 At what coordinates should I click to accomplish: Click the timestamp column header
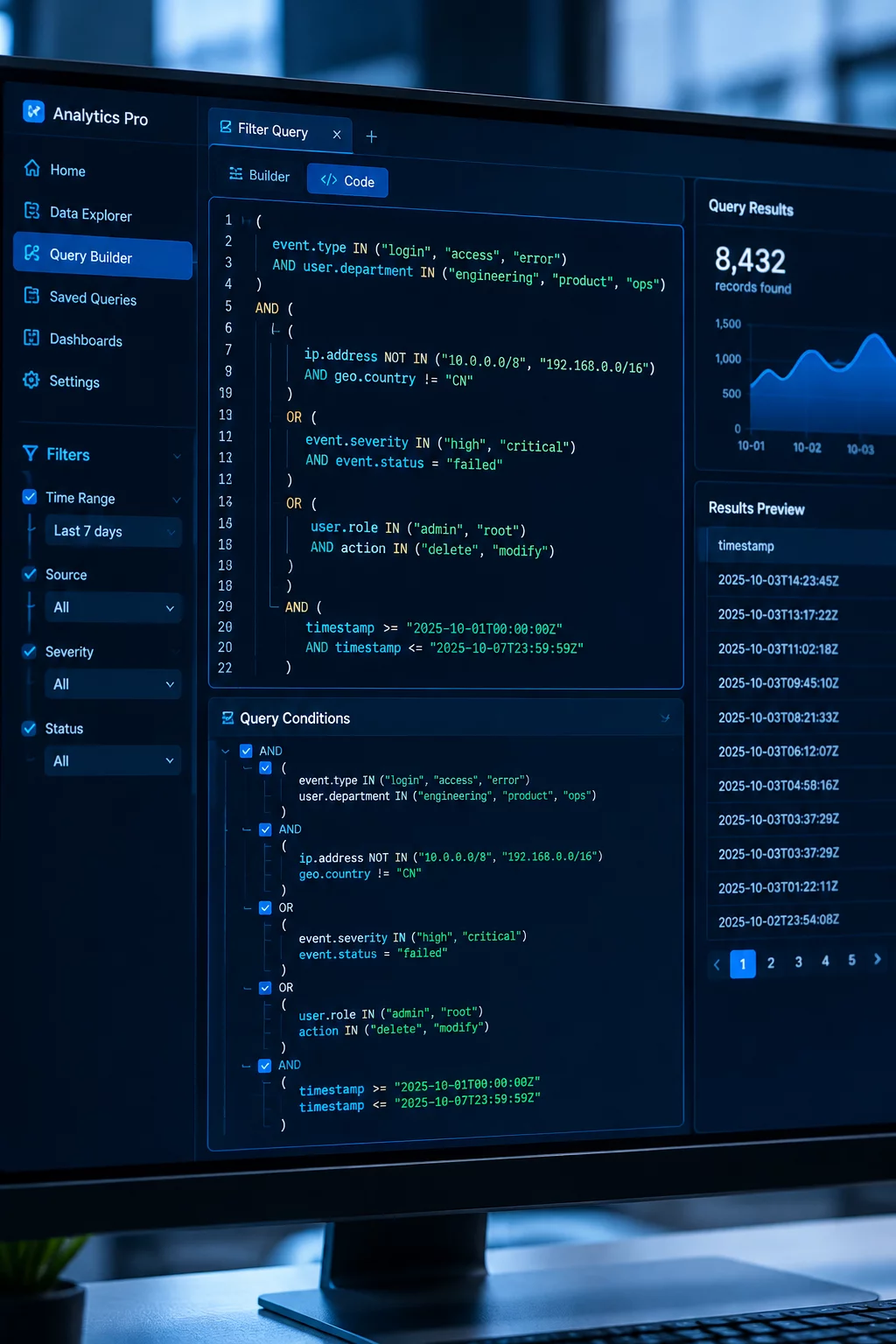click(745, 546)
